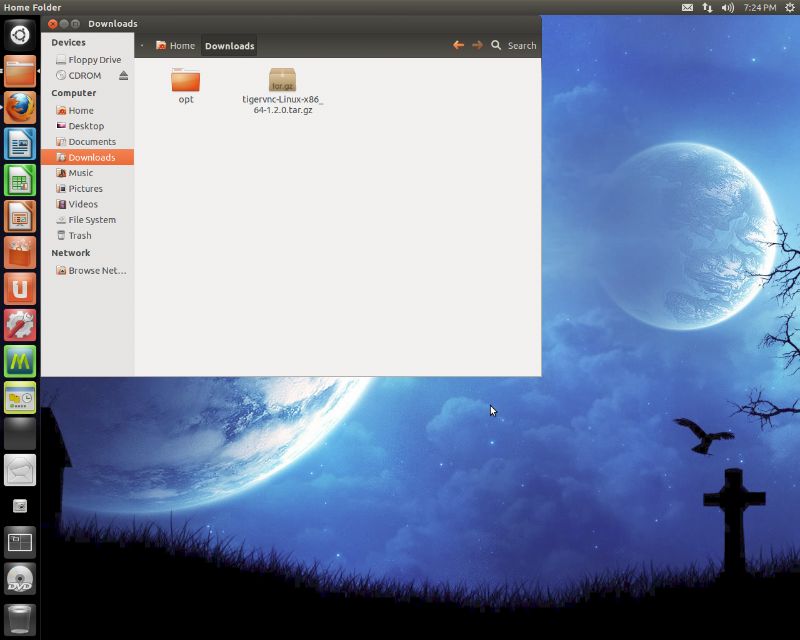Open the Files manager launcher icon
The image size is (800, 640).
(x=20, y=71)
